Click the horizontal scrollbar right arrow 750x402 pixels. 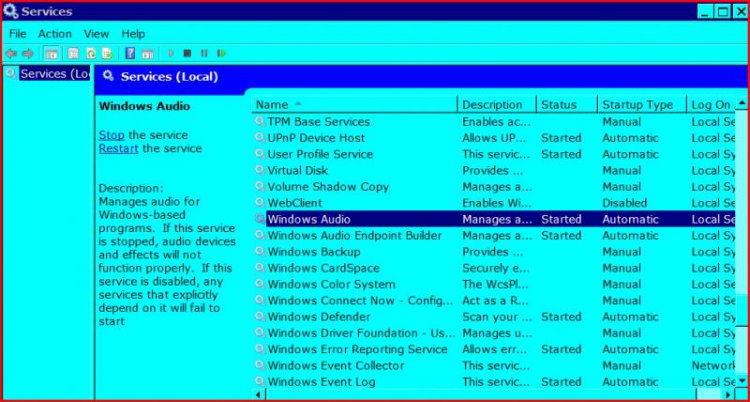(729, 394)
